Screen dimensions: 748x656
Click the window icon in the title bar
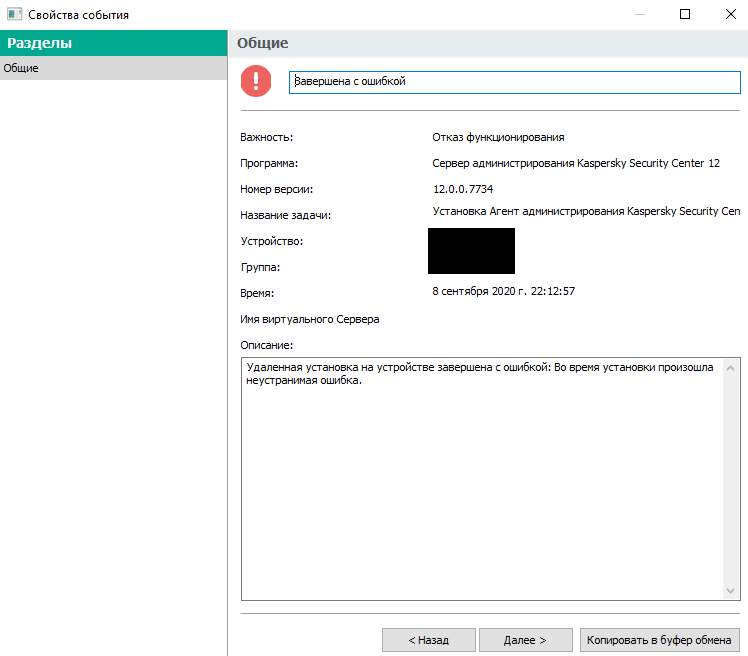14,14
